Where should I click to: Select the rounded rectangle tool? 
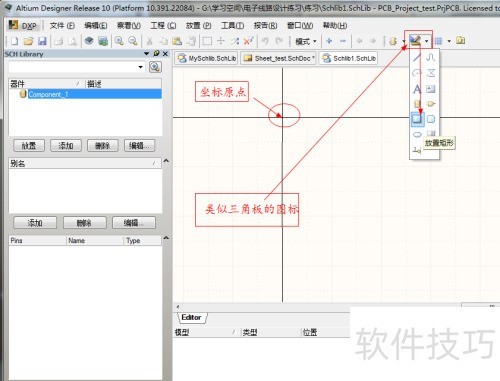coord(431,119)
